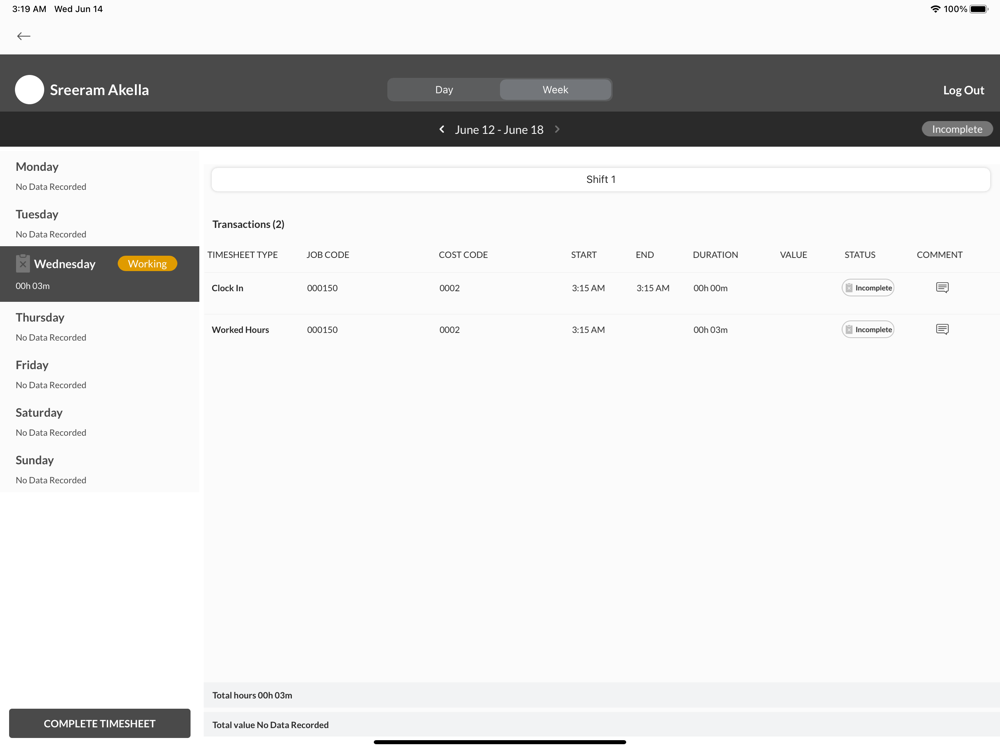Viewport: 1000px width, 750px height.
Task: Click Incomplete status badge on Worked Hours row
Action: [x=868, y=330]
